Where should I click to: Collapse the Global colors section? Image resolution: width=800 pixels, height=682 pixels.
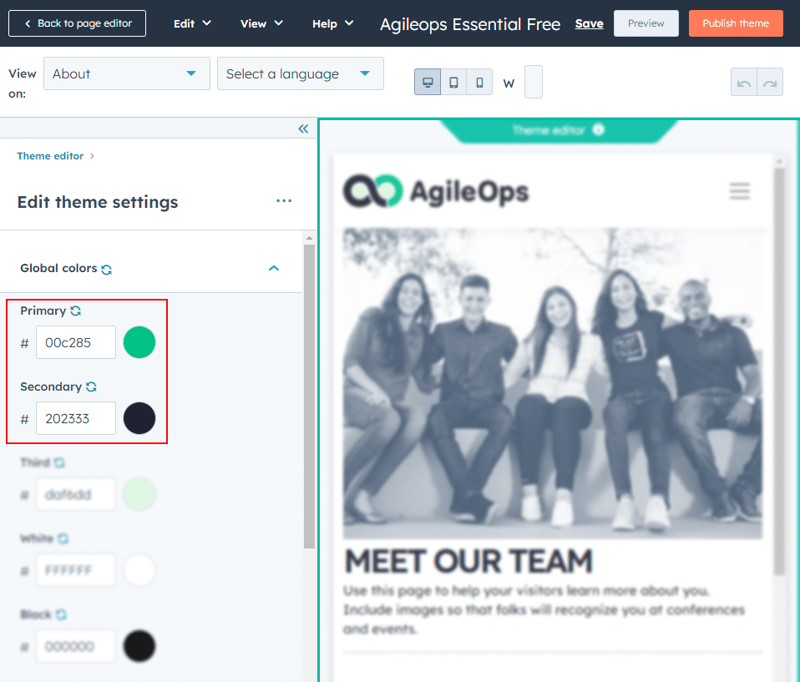pos(273,268)
